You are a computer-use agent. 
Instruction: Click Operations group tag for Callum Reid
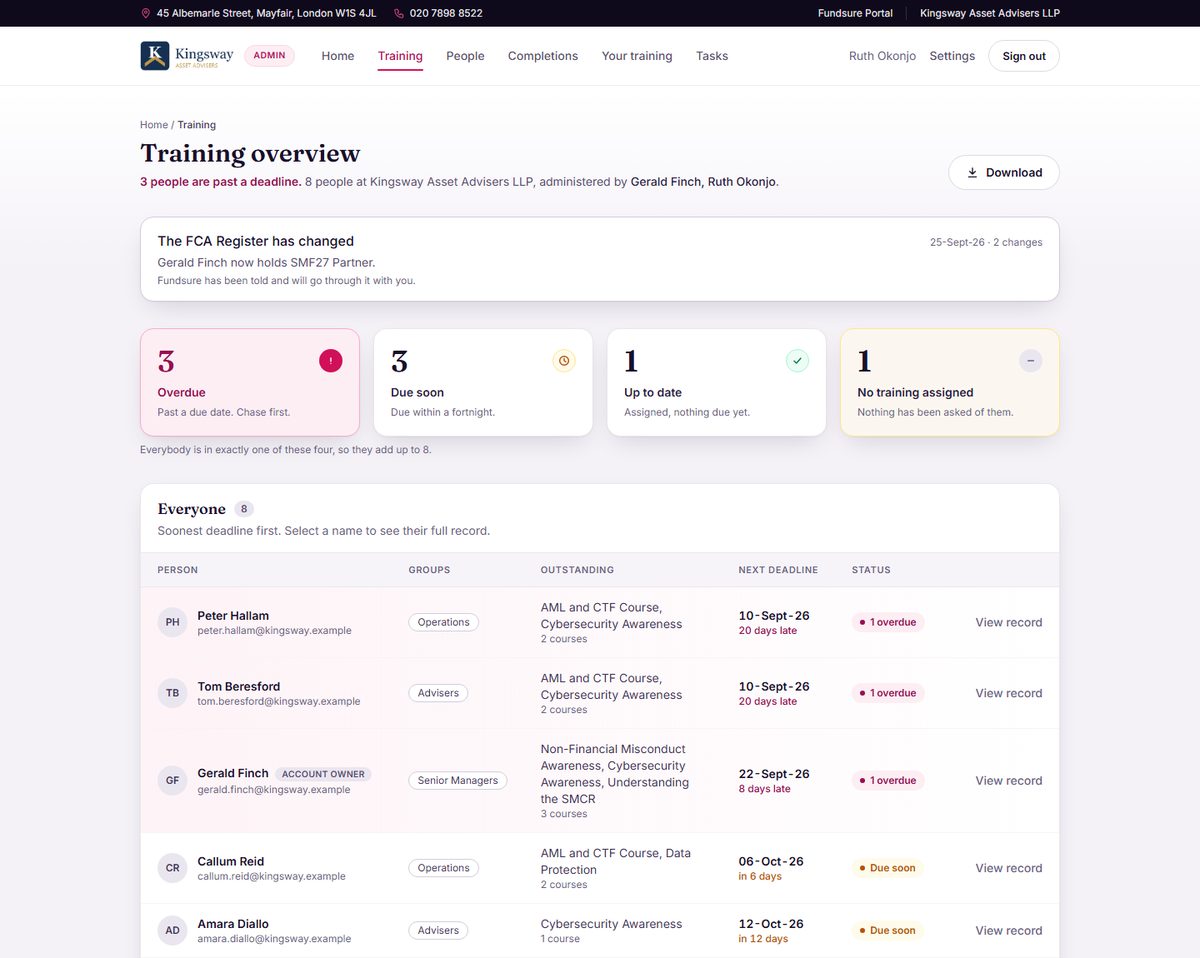pos(443,868)
